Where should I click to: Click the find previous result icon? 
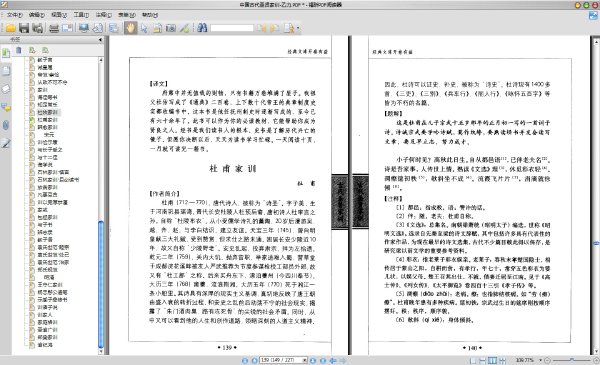[x=261, y=28]
